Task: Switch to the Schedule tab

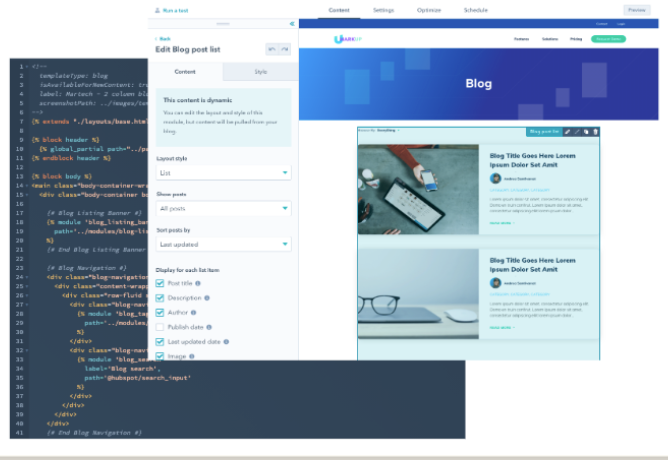Action: tap(476, 10)
